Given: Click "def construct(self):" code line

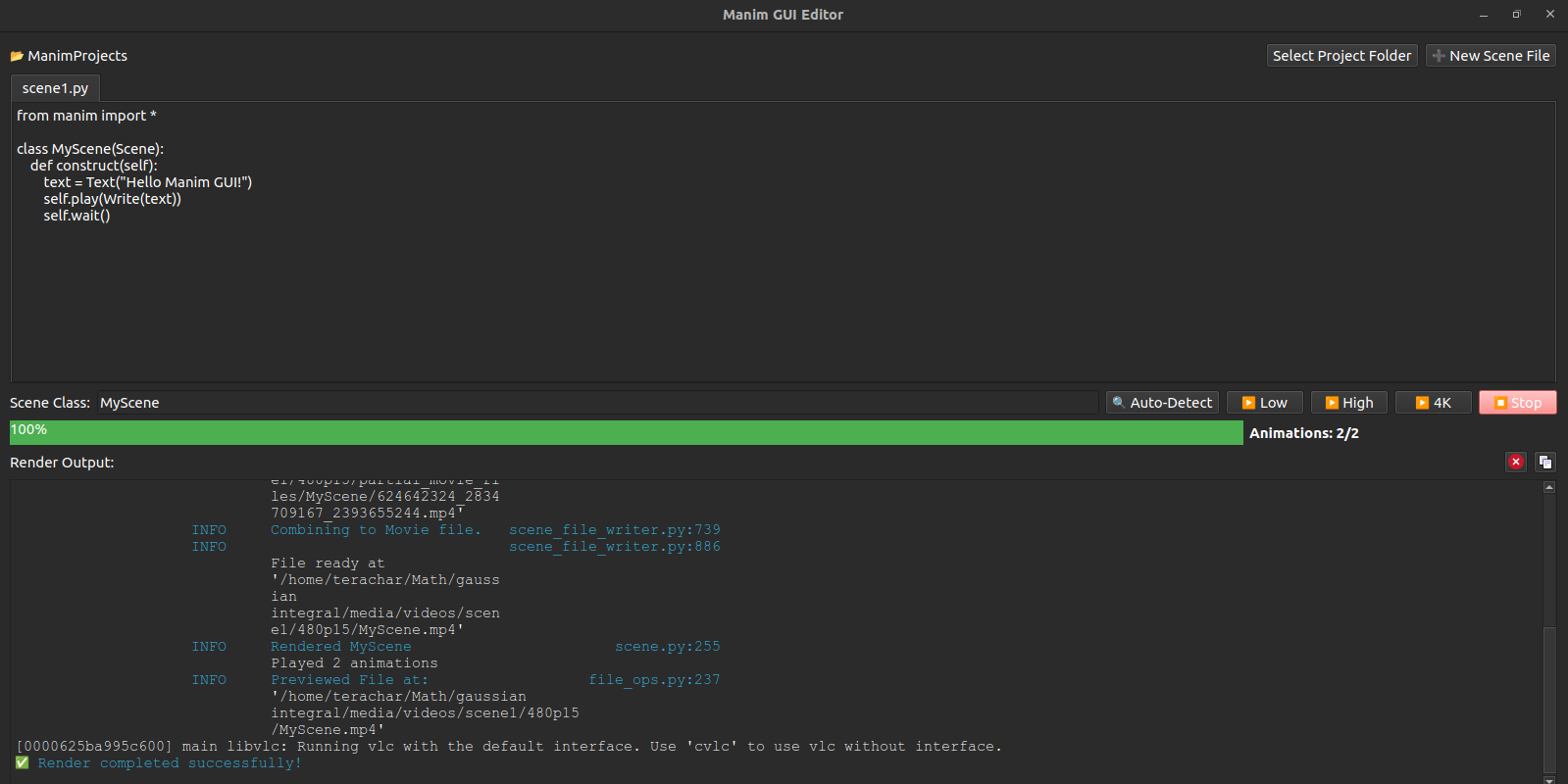Looking at the screenshot, I should tap(93, 166).
